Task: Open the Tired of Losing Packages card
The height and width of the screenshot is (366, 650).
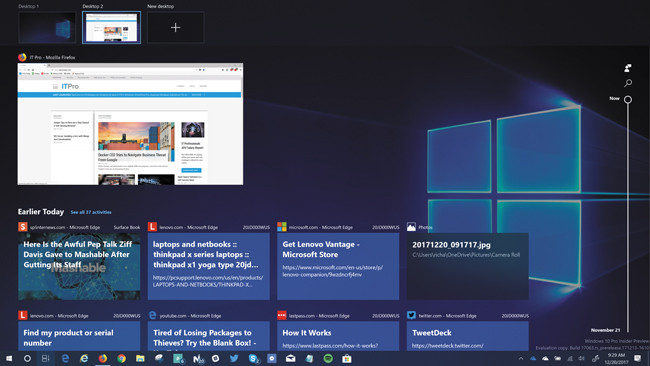Action: click(209, 336)
